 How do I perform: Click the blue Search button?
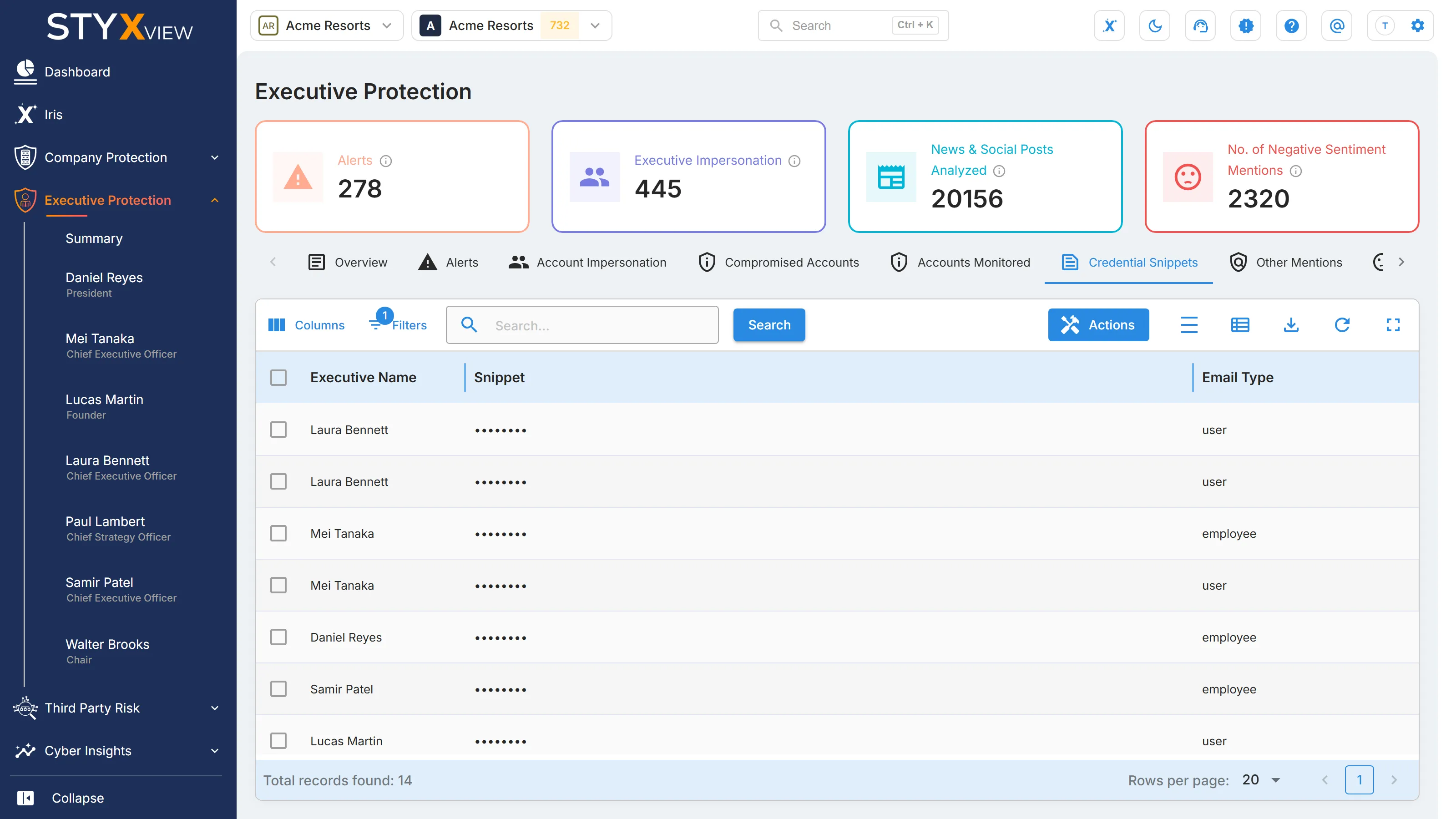tap(768, 325)
